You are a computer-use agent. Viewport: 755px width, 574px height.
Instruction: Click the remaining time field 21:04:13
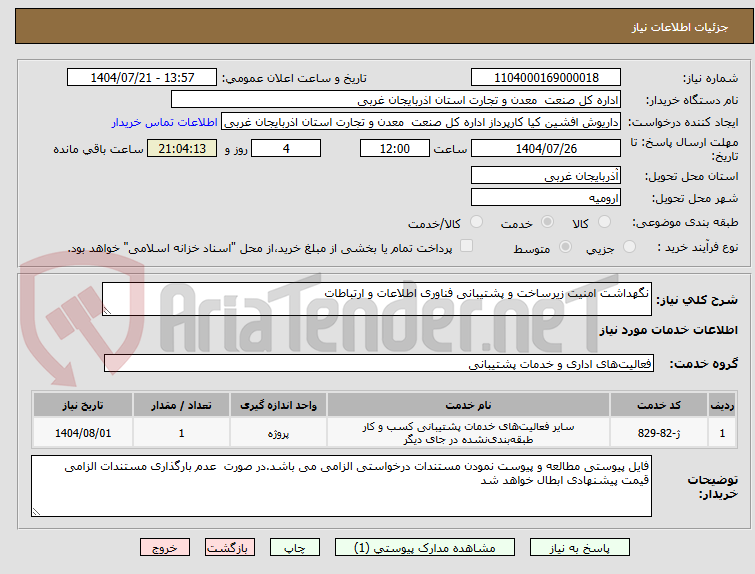182,148
